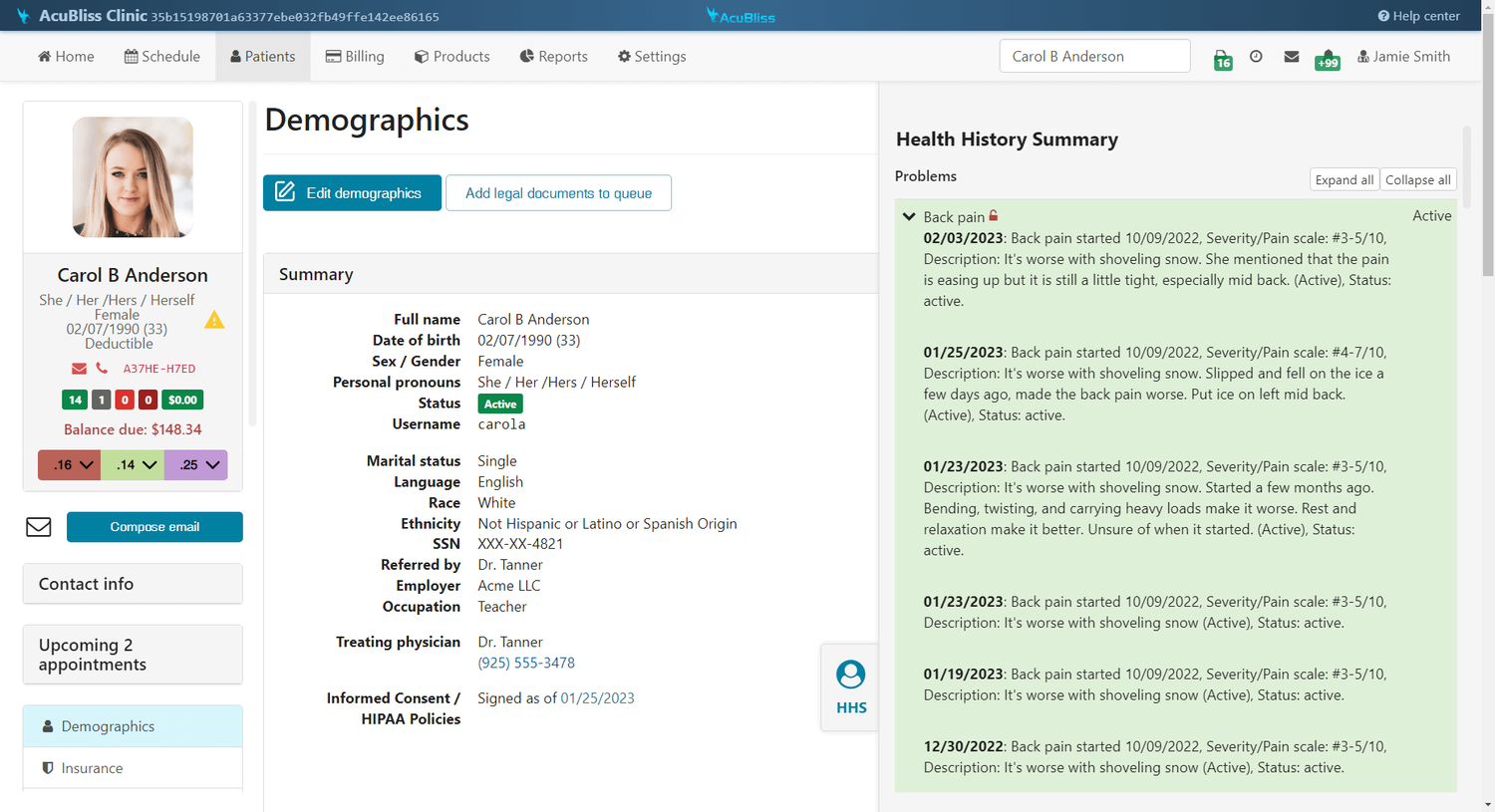
Task: Open the Schedule section
Action: (x=161, y=56)
